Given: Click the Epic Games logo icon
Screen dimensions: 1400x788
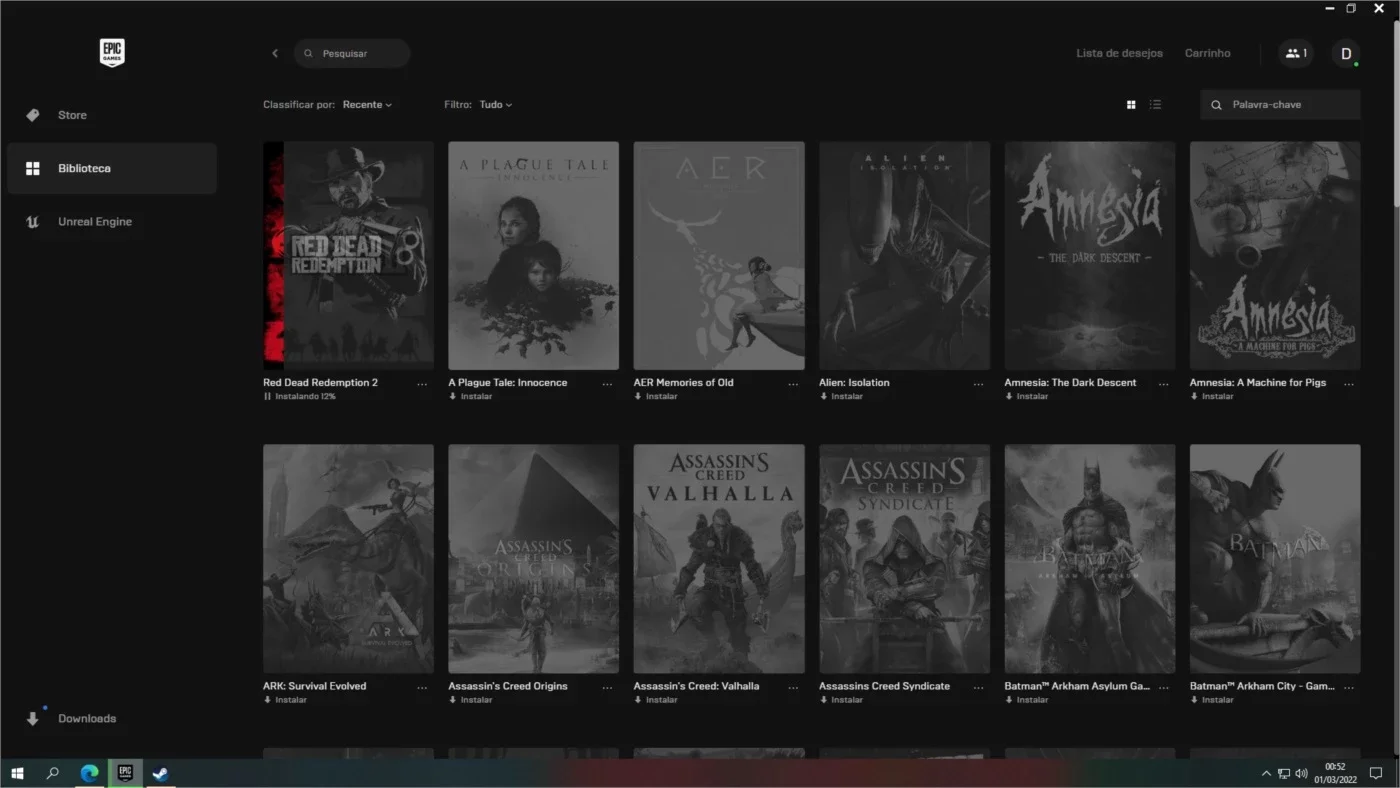Looking at the screenshot, I should tap(112, 53).
